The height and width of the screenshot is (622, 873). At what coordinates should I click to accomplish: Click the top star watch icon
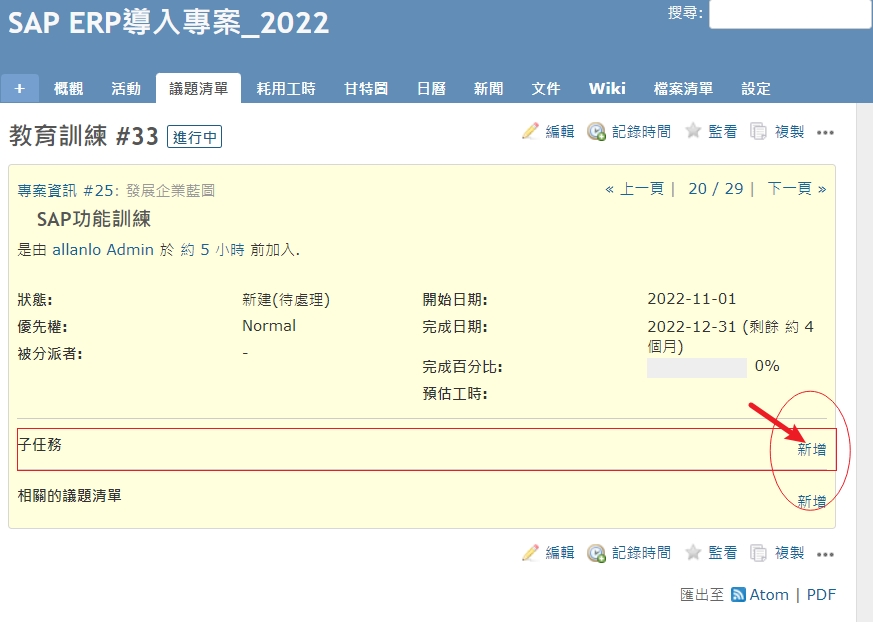693,132
